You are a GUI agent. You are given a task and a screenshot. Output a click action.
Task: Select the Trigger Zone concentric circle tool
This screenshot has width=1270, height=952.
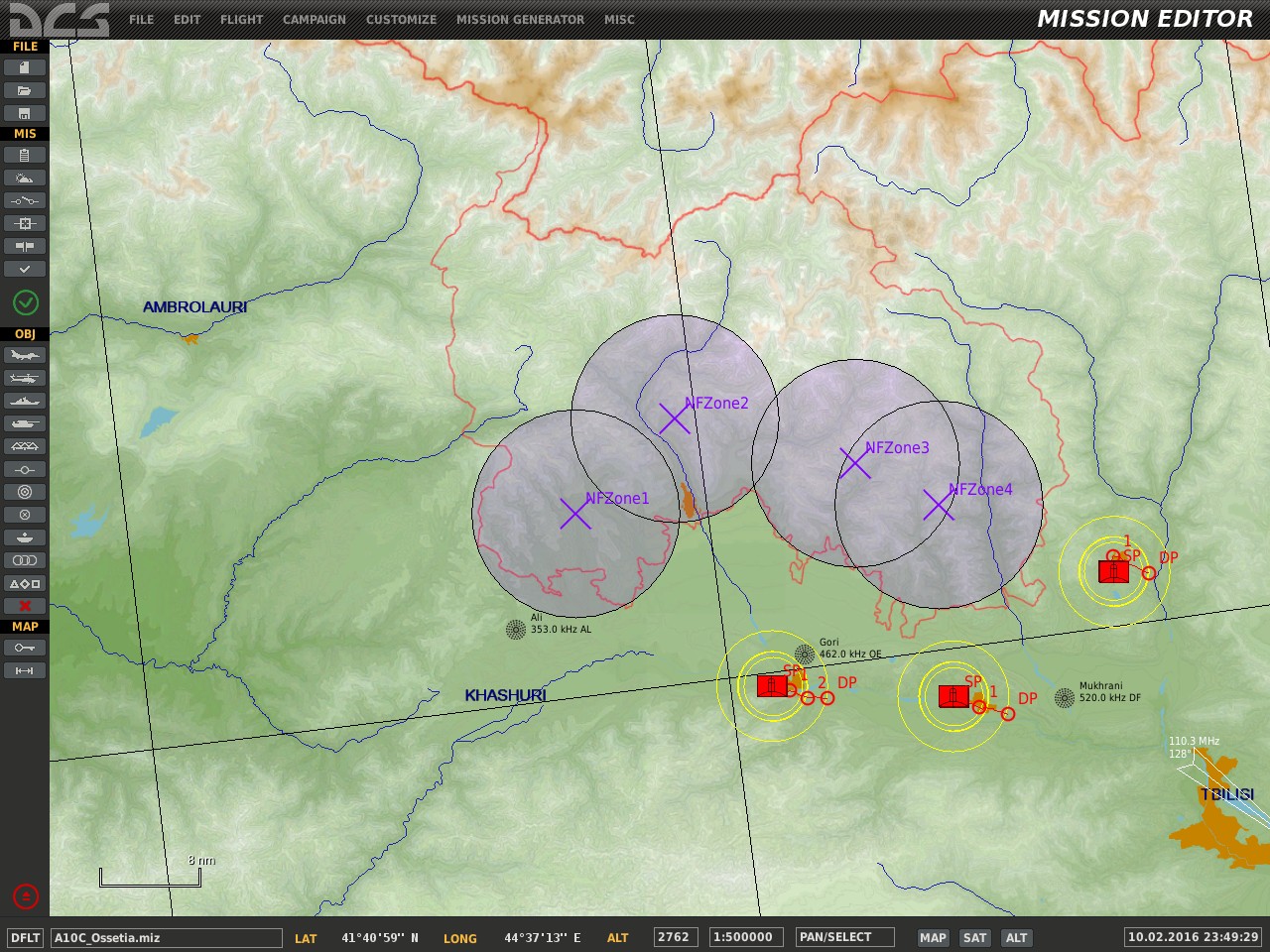tap(25, 492)
